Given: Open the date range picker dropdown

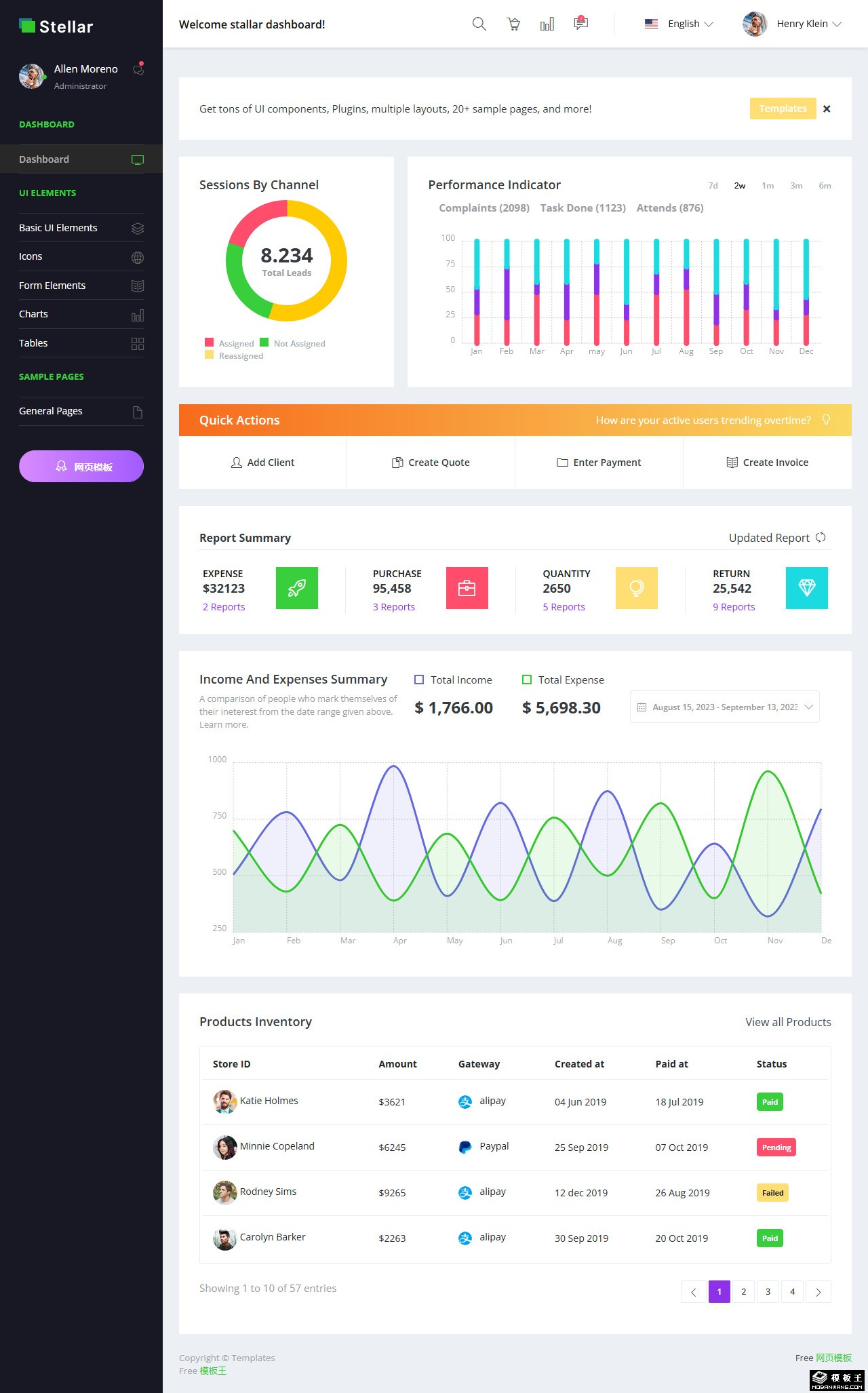Looking at the screenshot, I should 724,707.
